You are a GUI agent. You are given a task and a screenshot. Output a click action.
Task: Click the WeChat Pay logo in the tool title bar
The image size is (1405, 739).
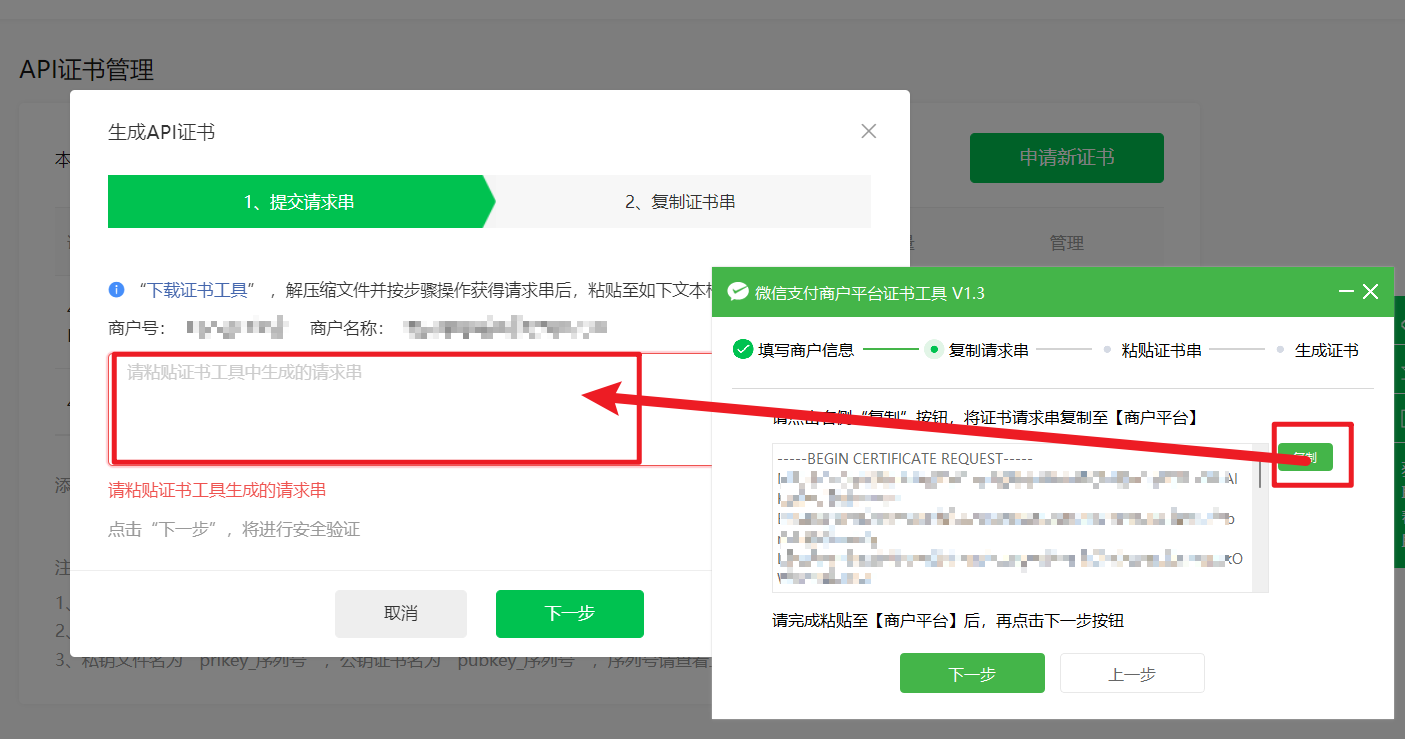[x=738, y=292]
